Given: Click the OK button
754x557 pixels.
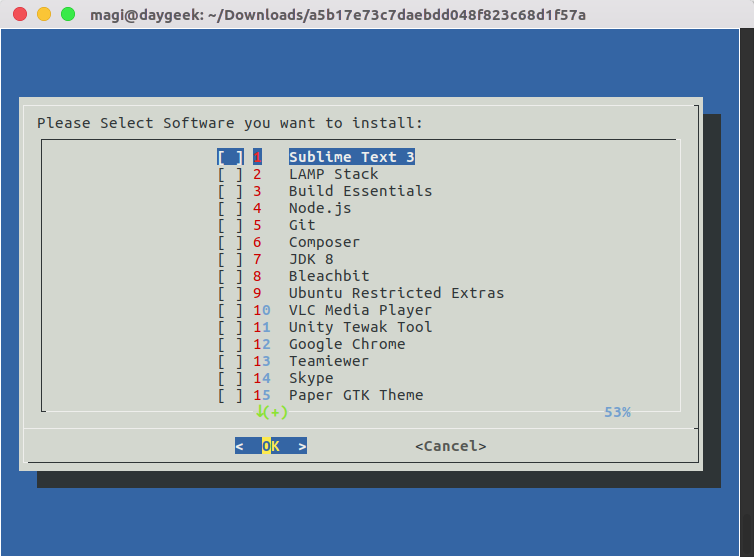Looking at the screenshot, I should click(271, 446).
